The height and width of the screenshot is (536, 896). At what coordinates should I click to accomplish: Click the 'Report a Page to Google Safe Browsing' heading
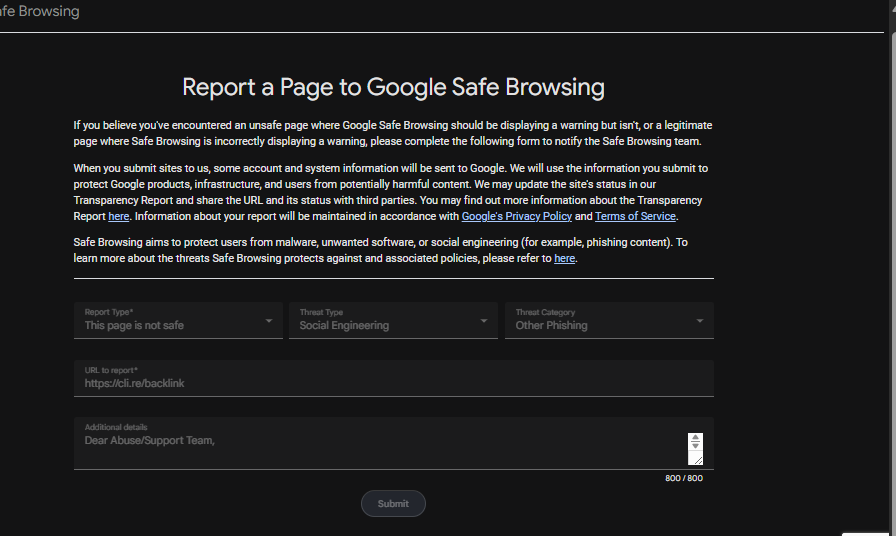393,87
